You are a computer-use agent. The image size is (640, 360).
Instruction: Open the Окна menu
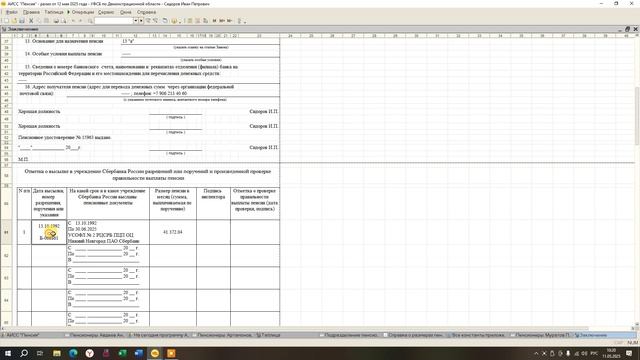click(x=126, y=12)
